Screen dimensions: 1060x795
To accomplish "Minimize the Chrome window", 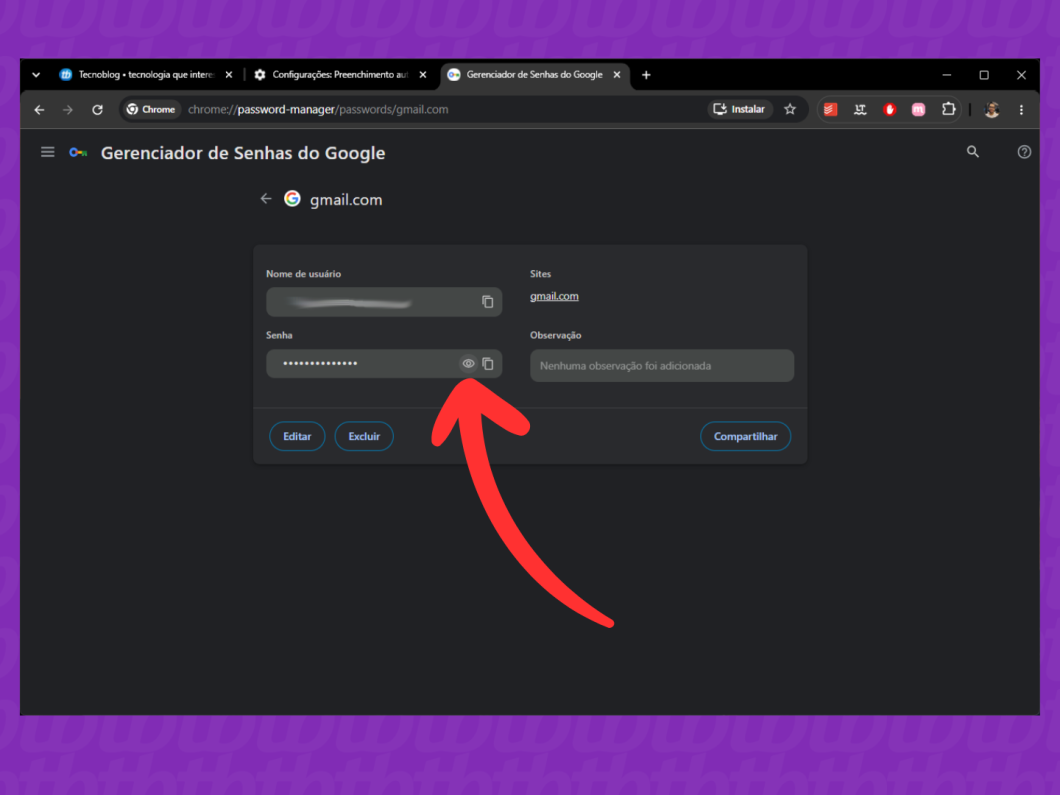I will pos(946,75).
